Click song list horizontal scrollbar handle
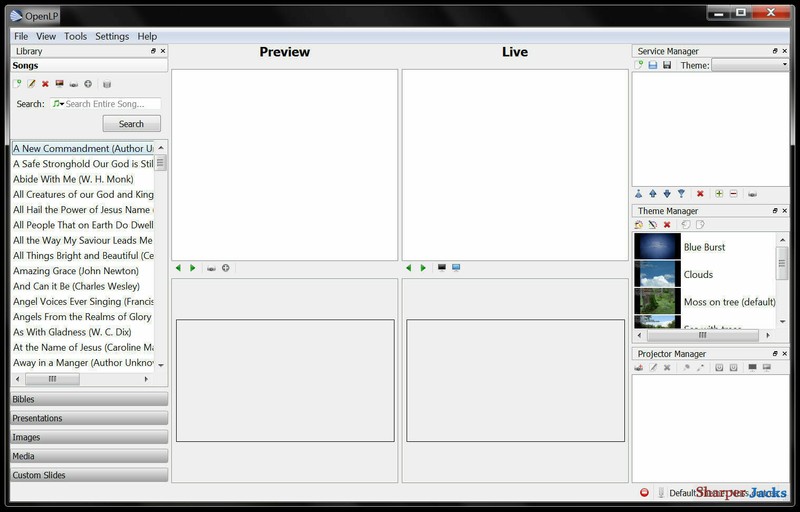 click(x=52, y=379)
